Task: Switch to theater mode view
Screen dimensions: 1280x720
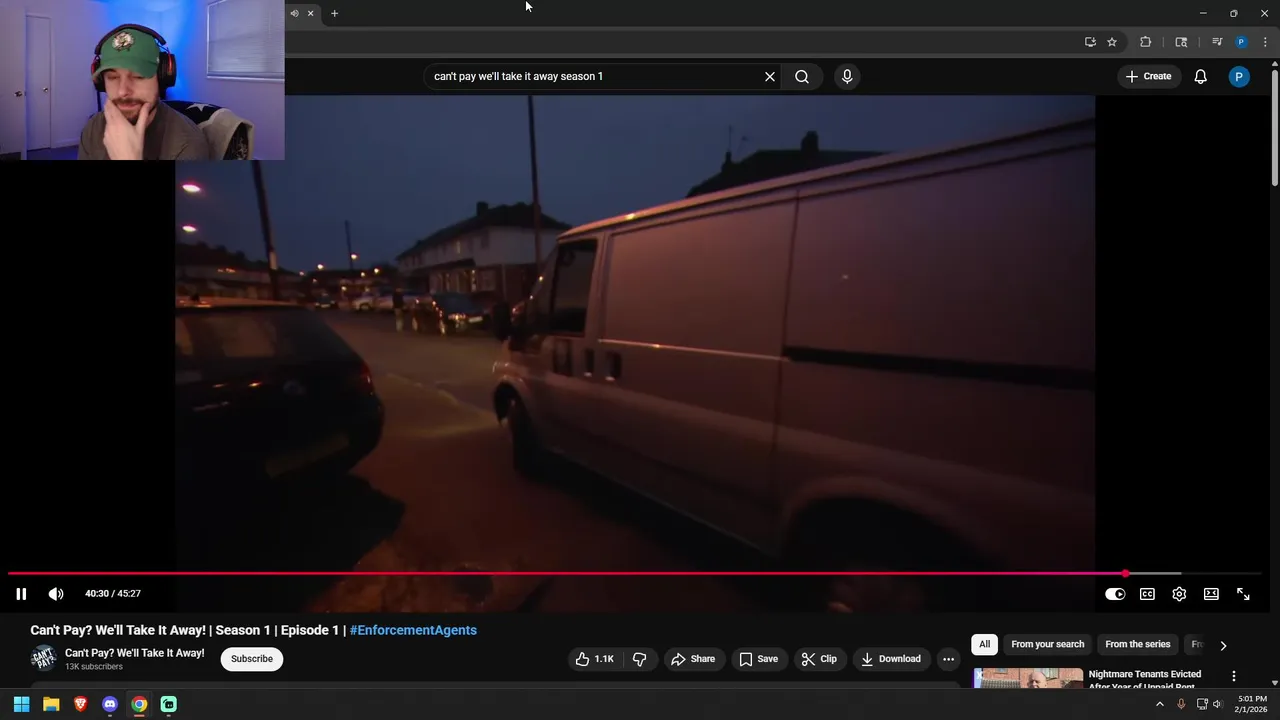Action: (1211, 594)
